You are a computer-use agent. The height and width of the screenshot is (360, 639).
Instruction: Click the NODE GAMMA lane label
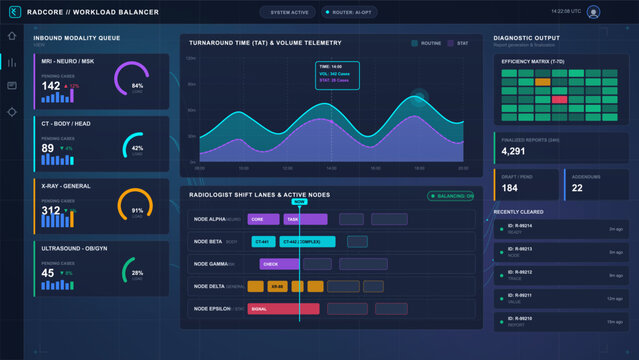211,264
